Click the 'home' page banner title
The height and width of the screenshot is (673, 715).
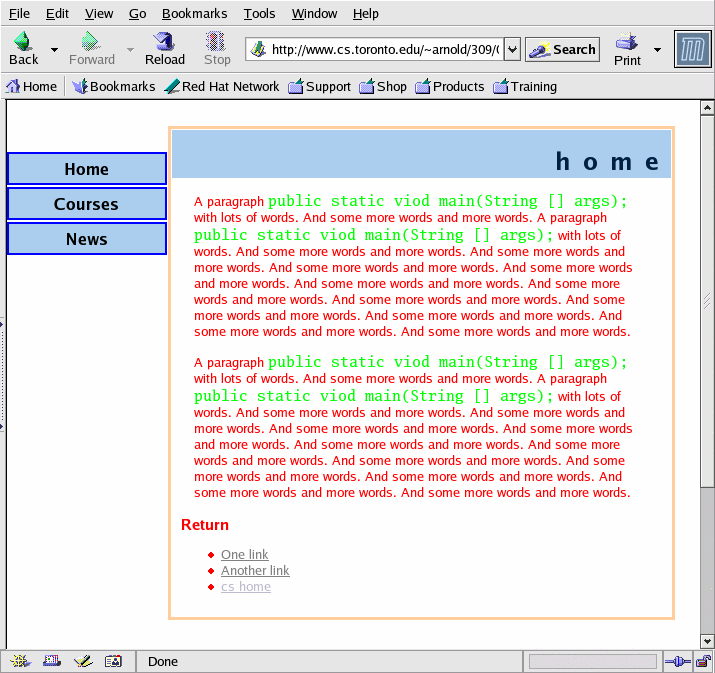(607, 161)
